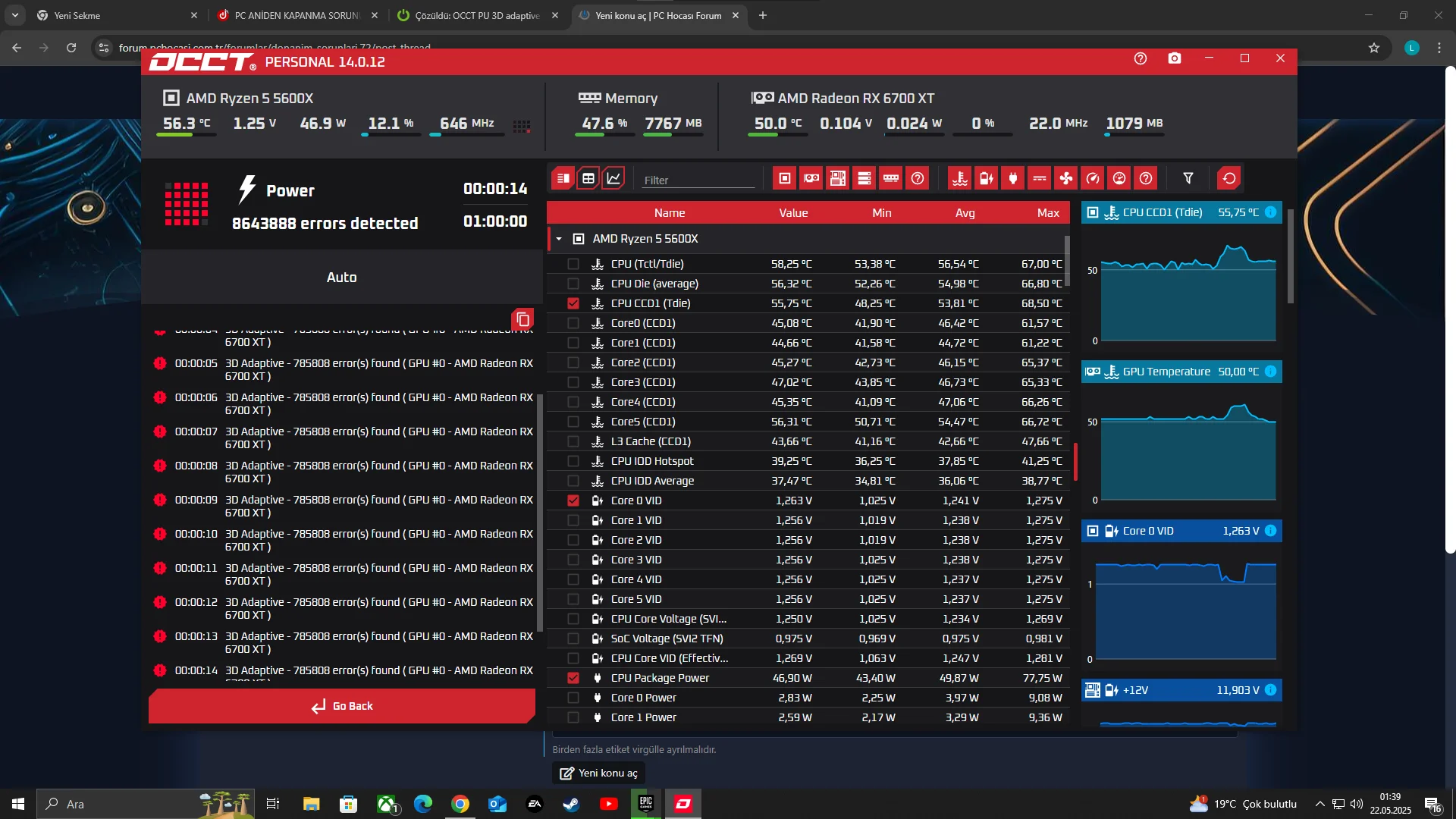Screen dimensions: 1456x819
Task: Enable CPU Die (average) checkbox
Action: pos(573,284)
